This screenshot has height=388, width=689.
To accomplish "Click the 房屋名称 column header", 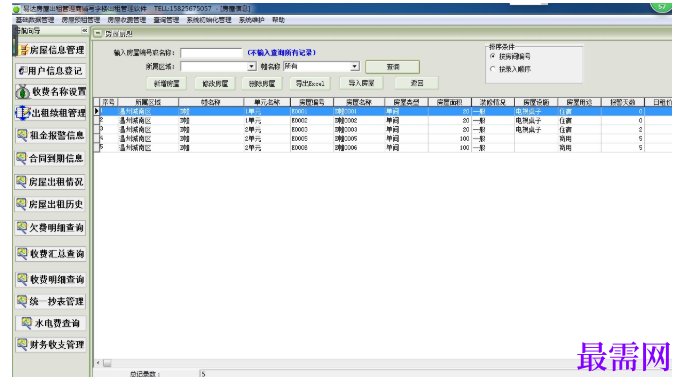I will (359, 102).
